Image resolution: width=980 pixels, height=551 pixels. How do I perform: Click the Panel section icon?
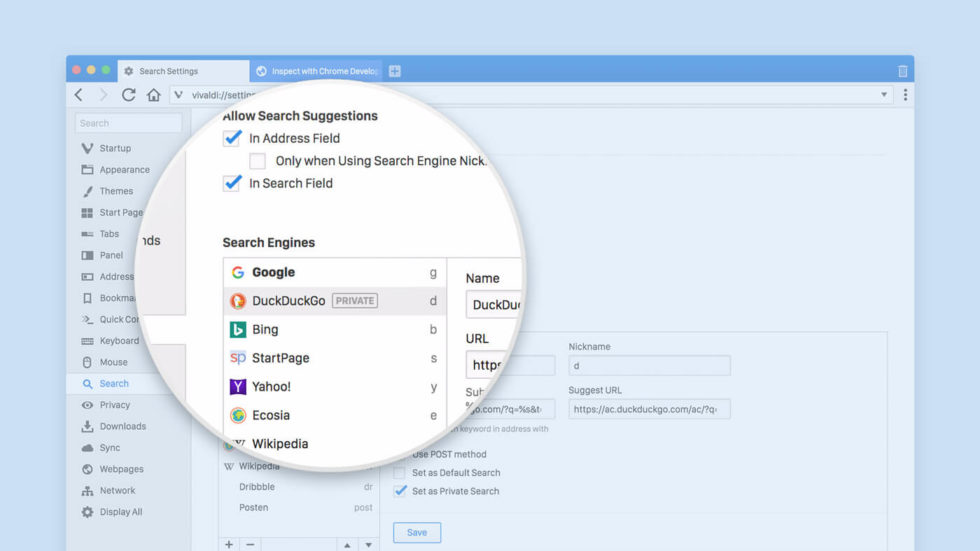coord(87,255)
